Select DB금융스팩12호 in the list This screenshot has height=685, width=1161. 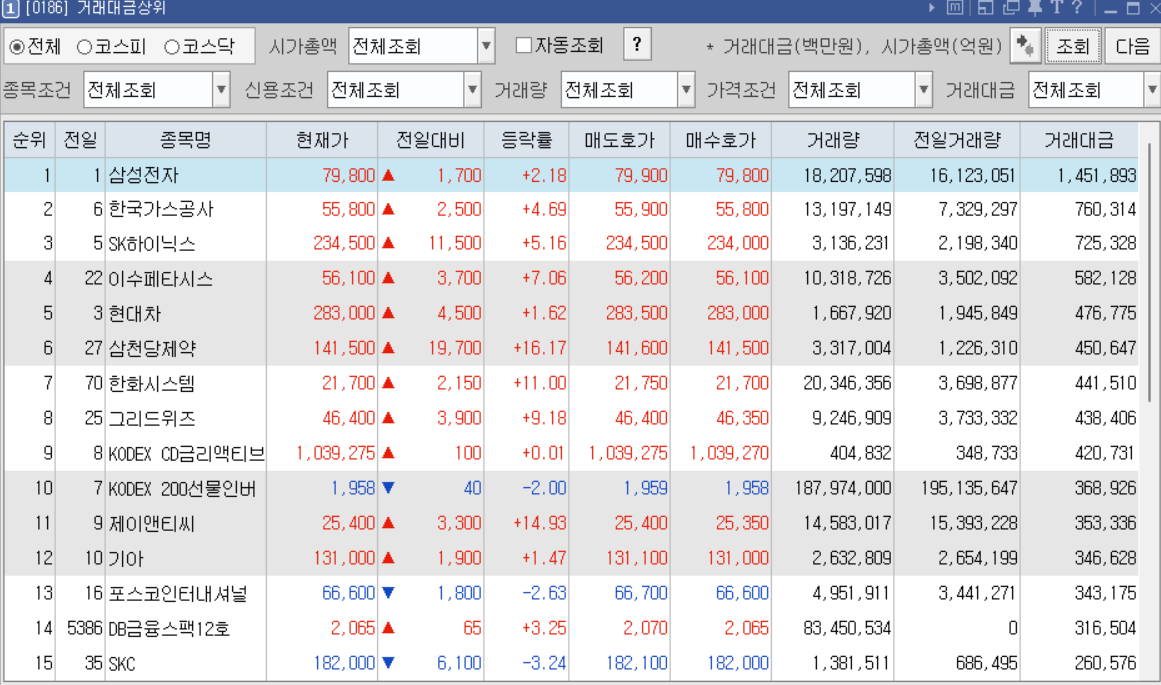click(169, 629)
